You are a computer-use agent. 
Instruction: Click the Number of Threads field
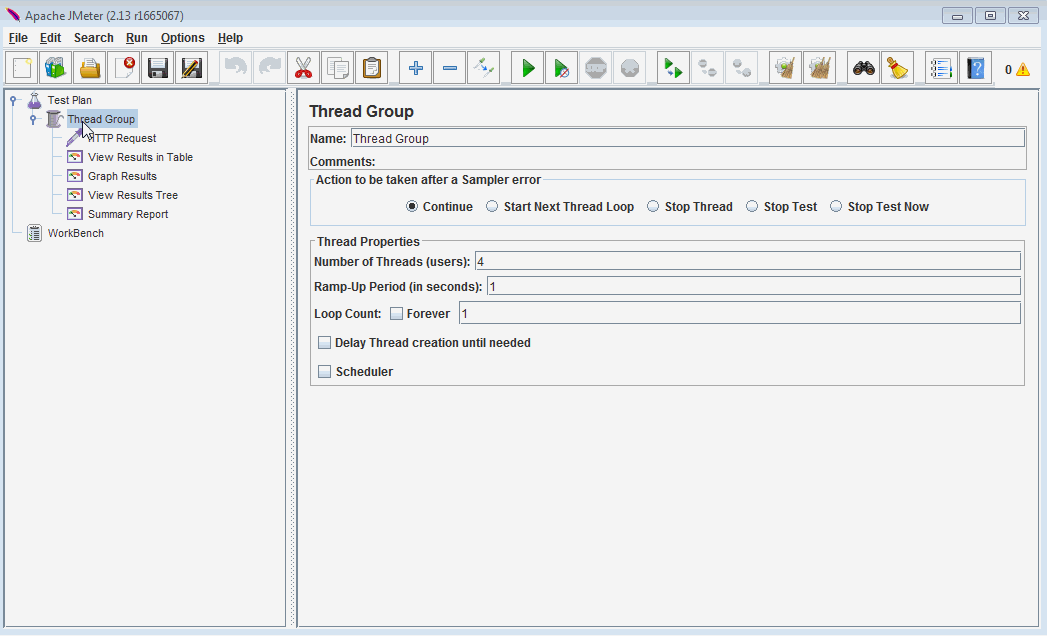pyautogui.click(x=747, y=261)
